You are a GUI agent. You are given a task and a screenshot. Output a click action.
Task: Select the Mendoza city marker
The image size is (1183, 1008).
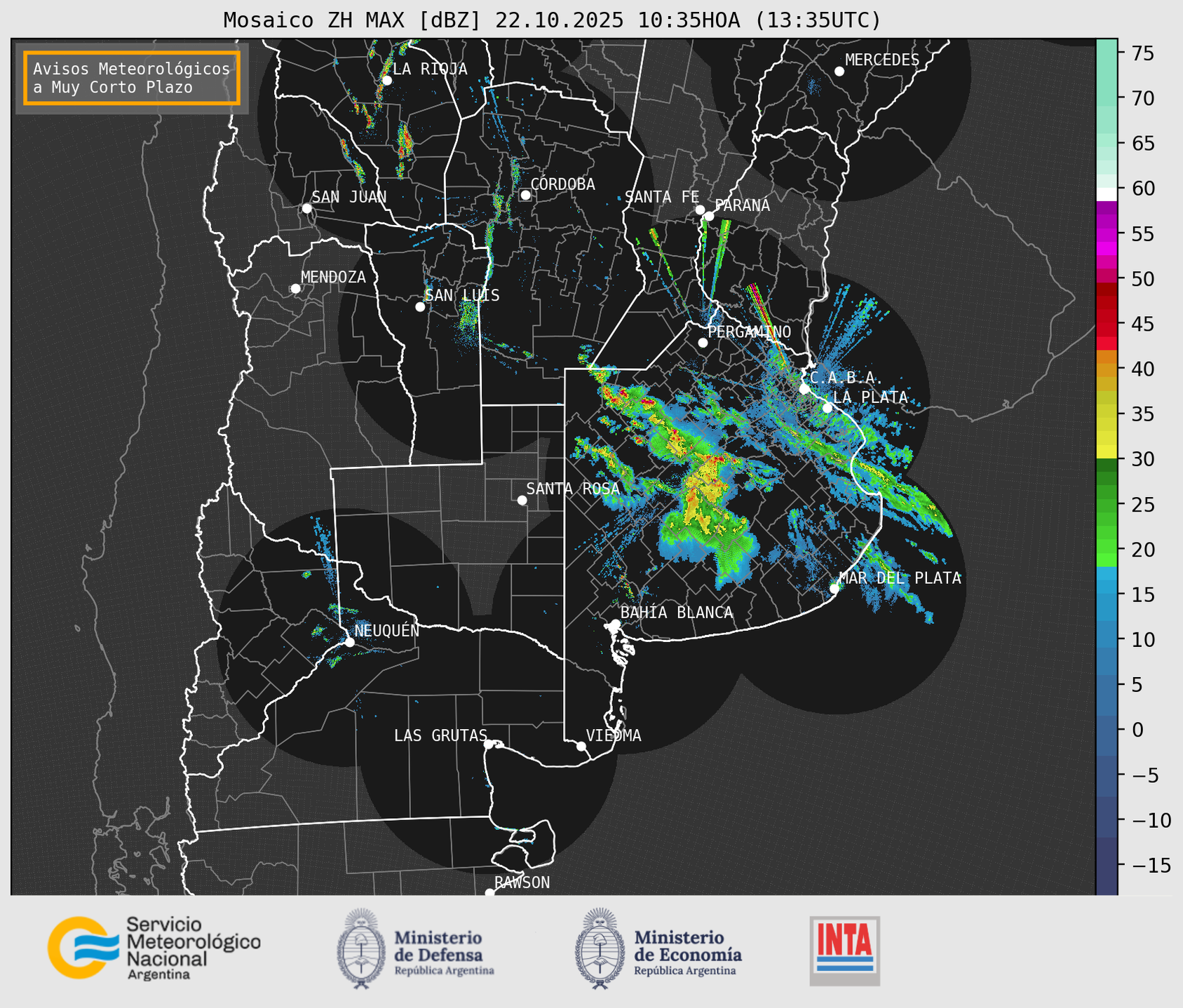point(295,288)
